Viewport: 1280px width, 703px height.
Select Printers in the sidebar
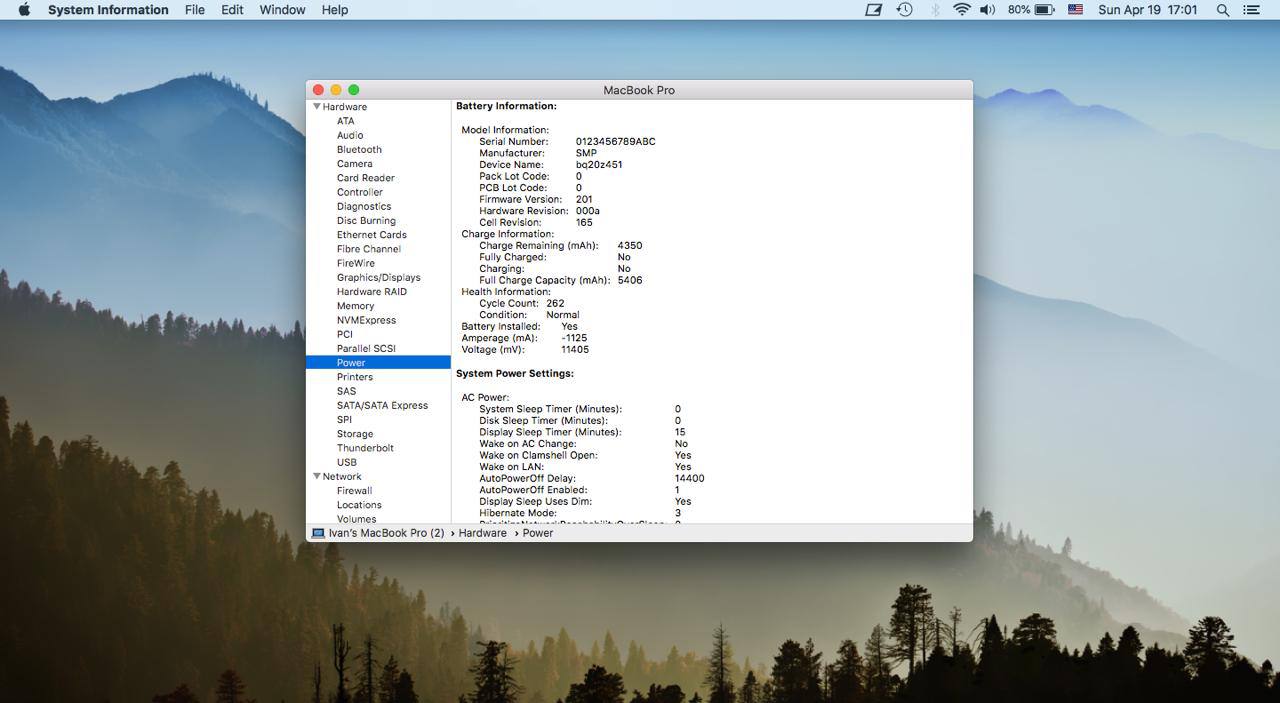355,377
